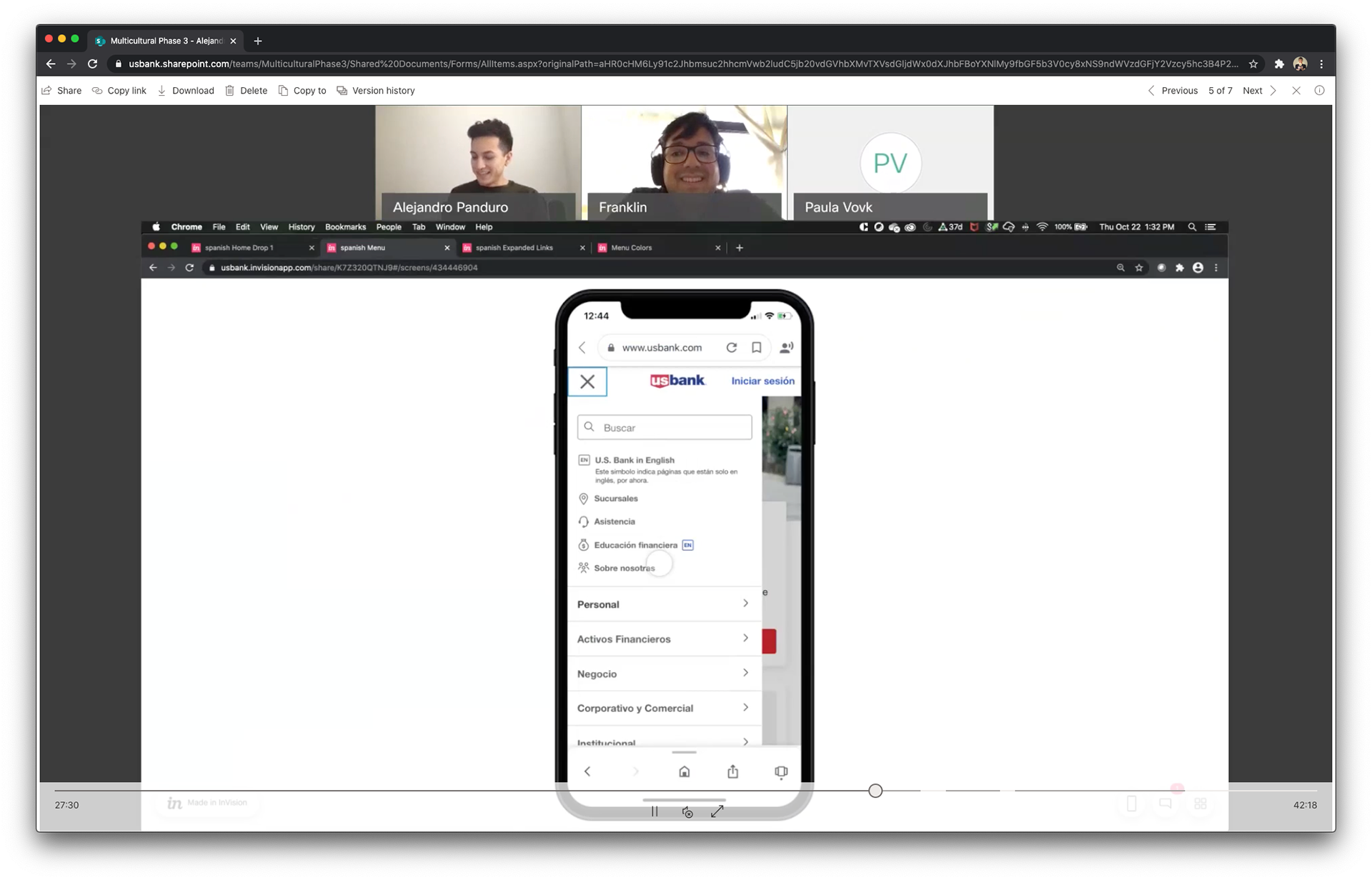Open the outer Chrome extensions puzzle icon
The width and height of the screenshot is (1372, 880).
(1279, 64)
